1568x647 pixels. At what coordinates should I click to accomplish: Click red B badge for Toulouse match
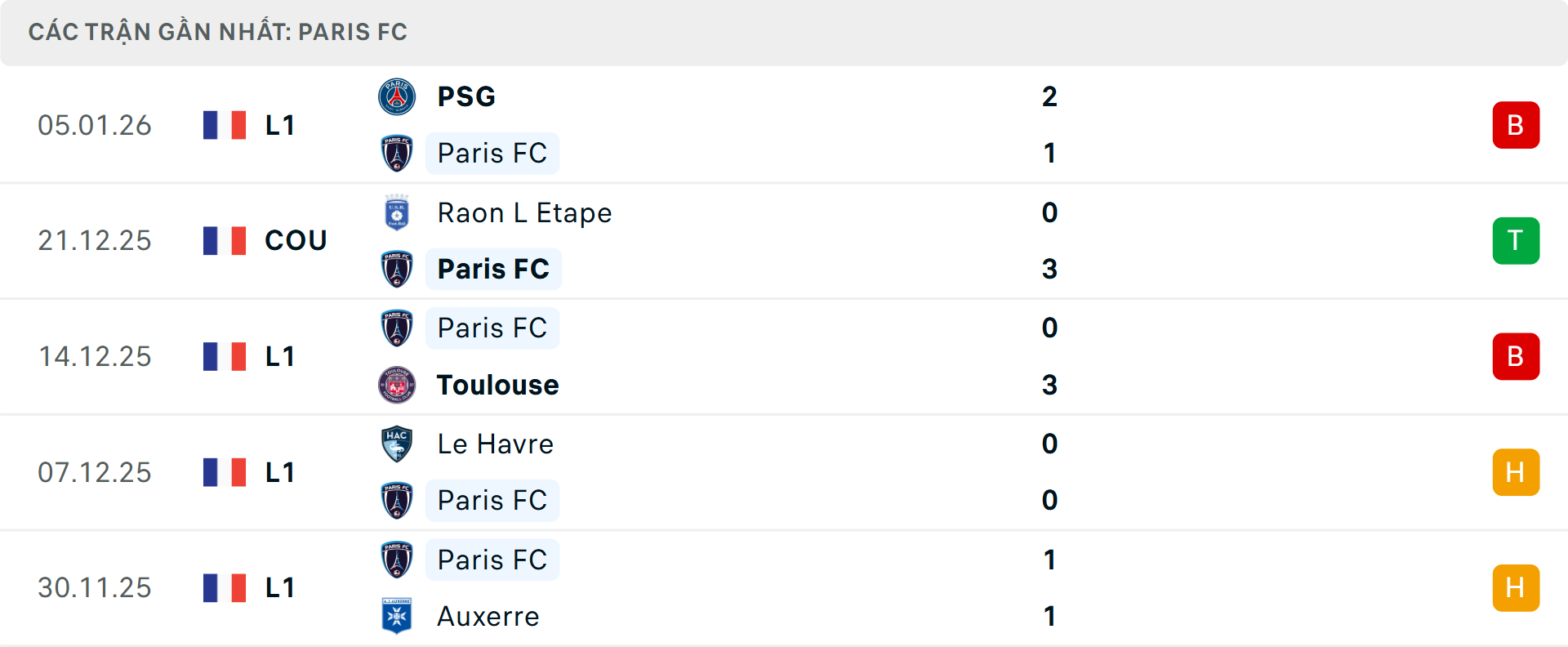pyautogui.click(x=1516, y=357)
